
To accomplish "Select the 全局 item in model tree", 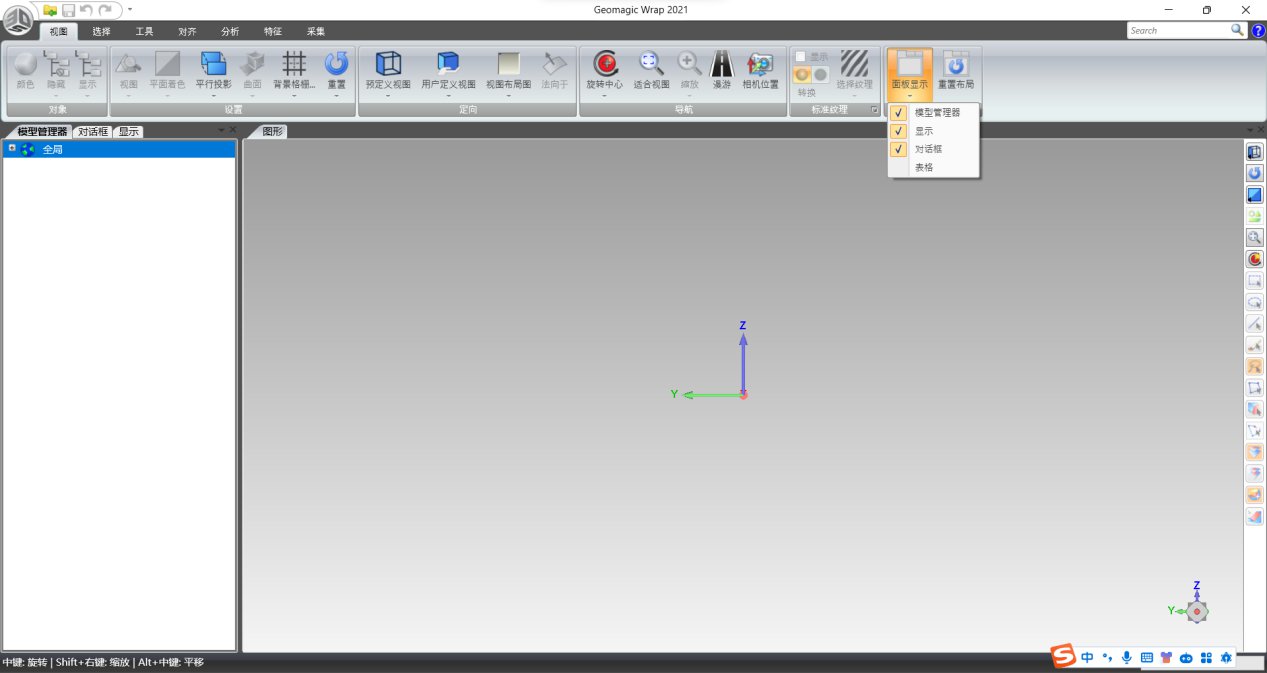I will point(120,149).
